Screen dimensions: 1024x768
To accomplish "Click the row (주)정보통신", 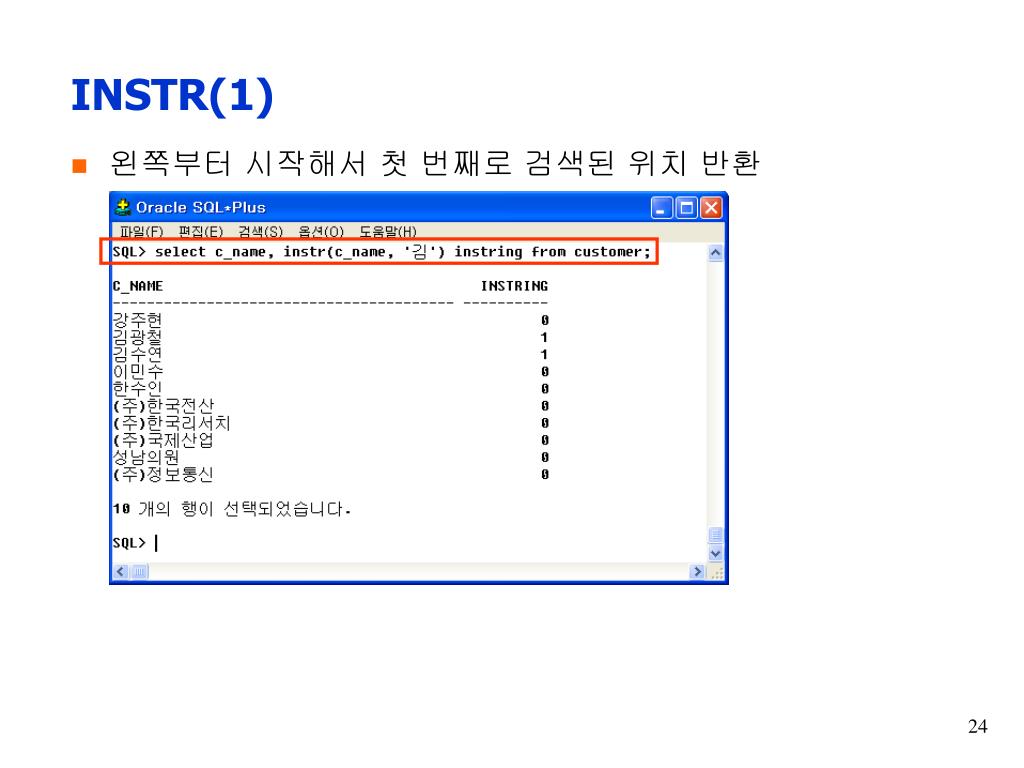I will (330, 474).
